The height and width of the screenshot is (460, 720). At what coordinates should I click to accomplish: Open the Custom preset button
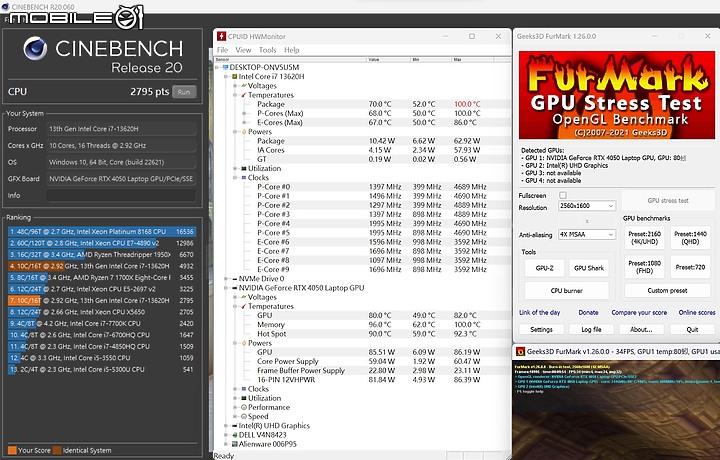[667, 291]
